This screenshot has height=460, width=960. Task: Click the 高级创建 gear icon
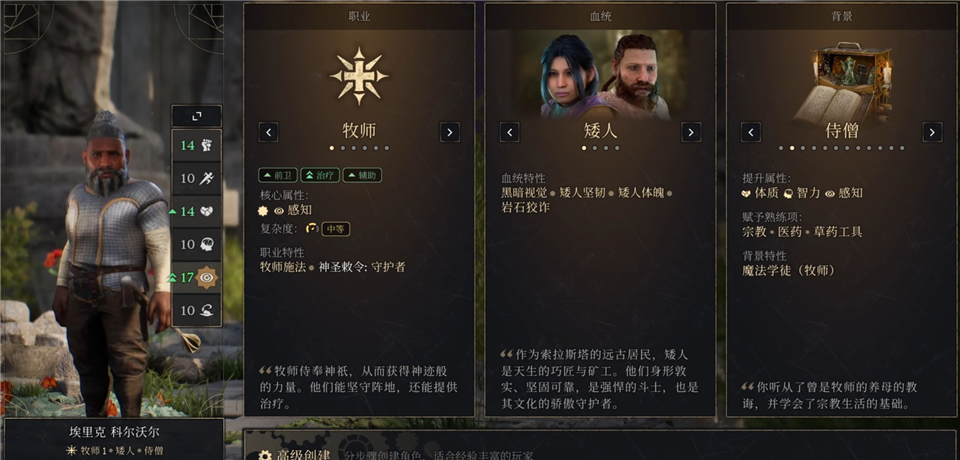(264, 455)
